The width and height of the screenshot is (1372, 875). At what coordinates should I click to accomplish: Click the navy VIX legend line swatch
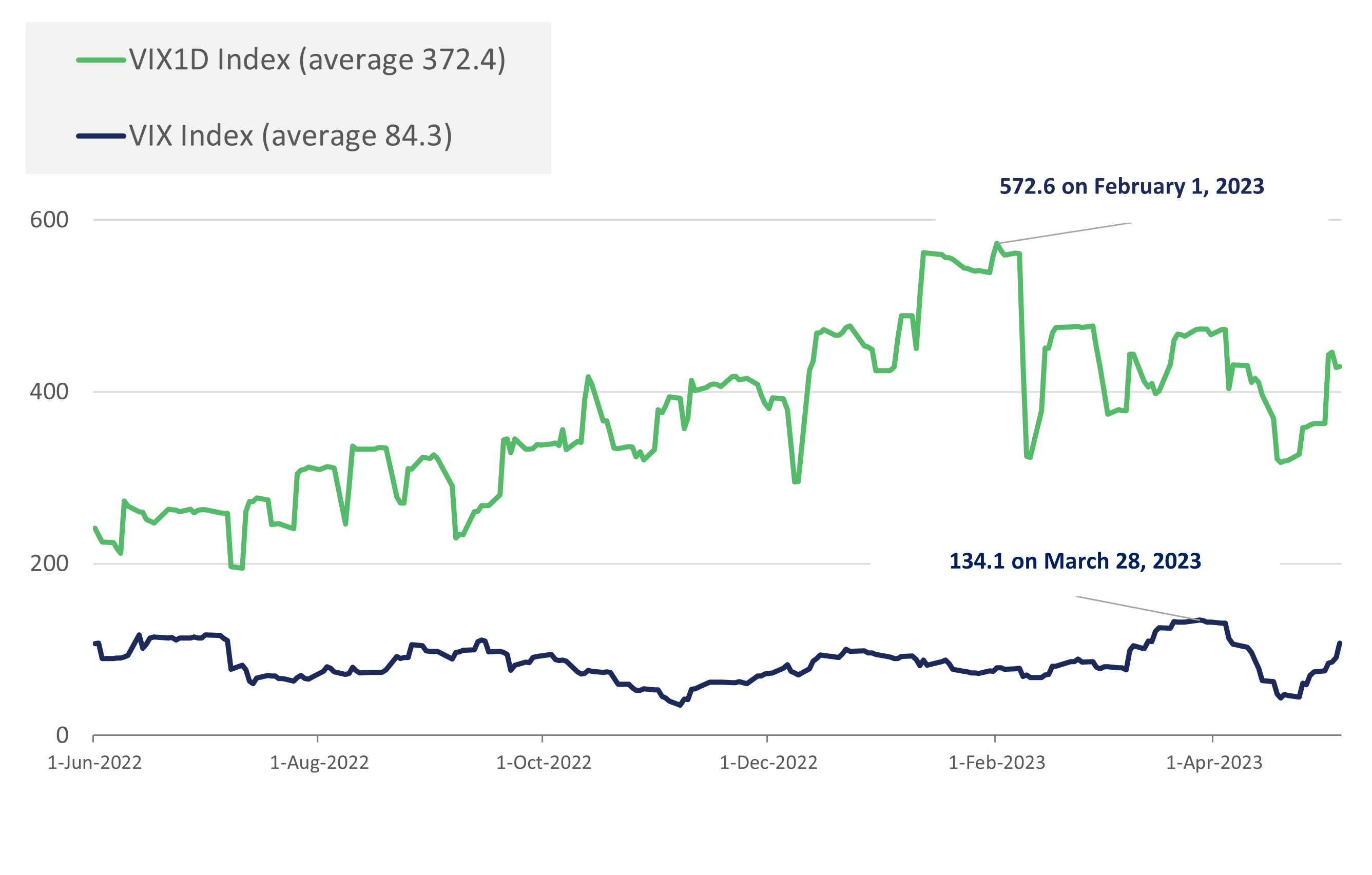click(101, 136)
